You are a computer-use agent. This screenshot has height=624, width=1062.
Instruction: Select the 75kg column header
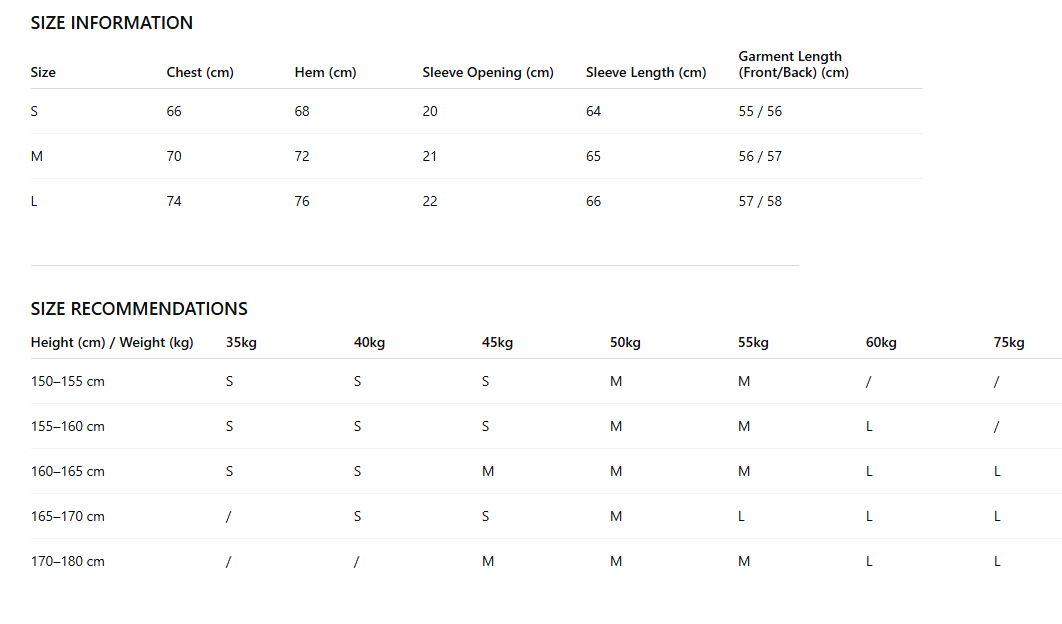(1009, 343)
